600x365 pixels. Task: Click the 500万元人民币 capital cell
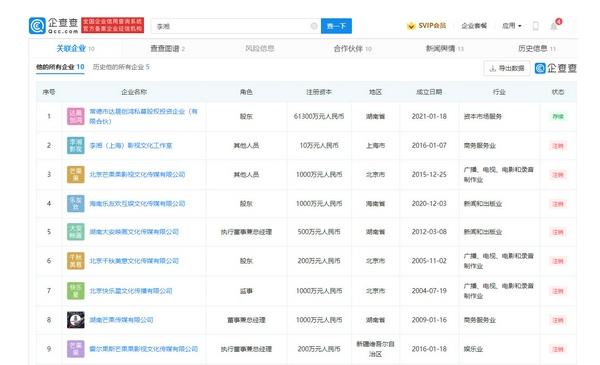tap(319, 232)
